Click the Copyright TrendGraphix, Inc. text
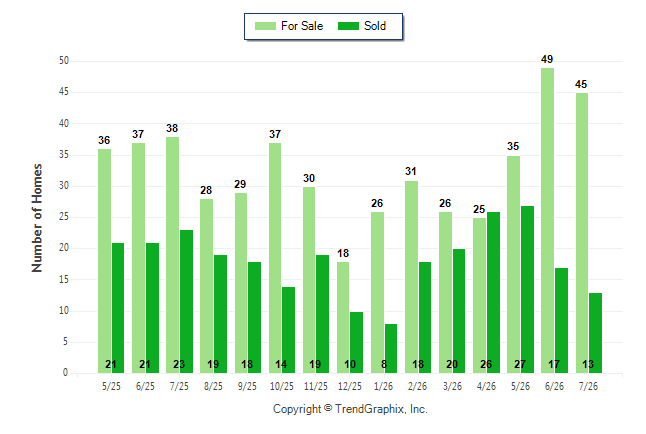The height and width of the screenshot is (434, 646). (350, 409)
